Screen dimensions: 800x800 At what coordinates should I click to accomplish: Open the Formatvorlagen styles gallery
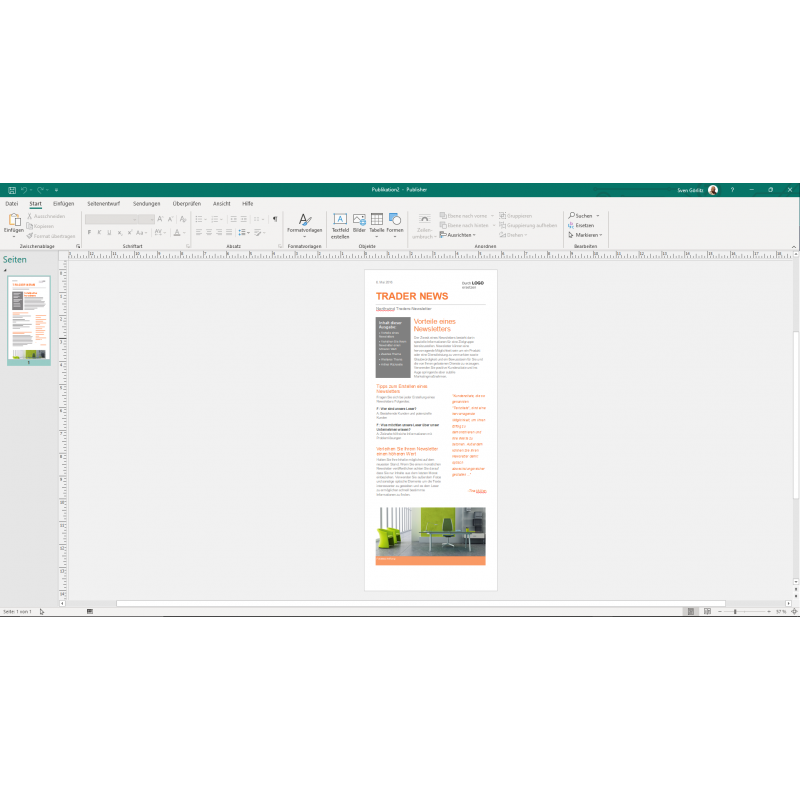pos(305,224)
